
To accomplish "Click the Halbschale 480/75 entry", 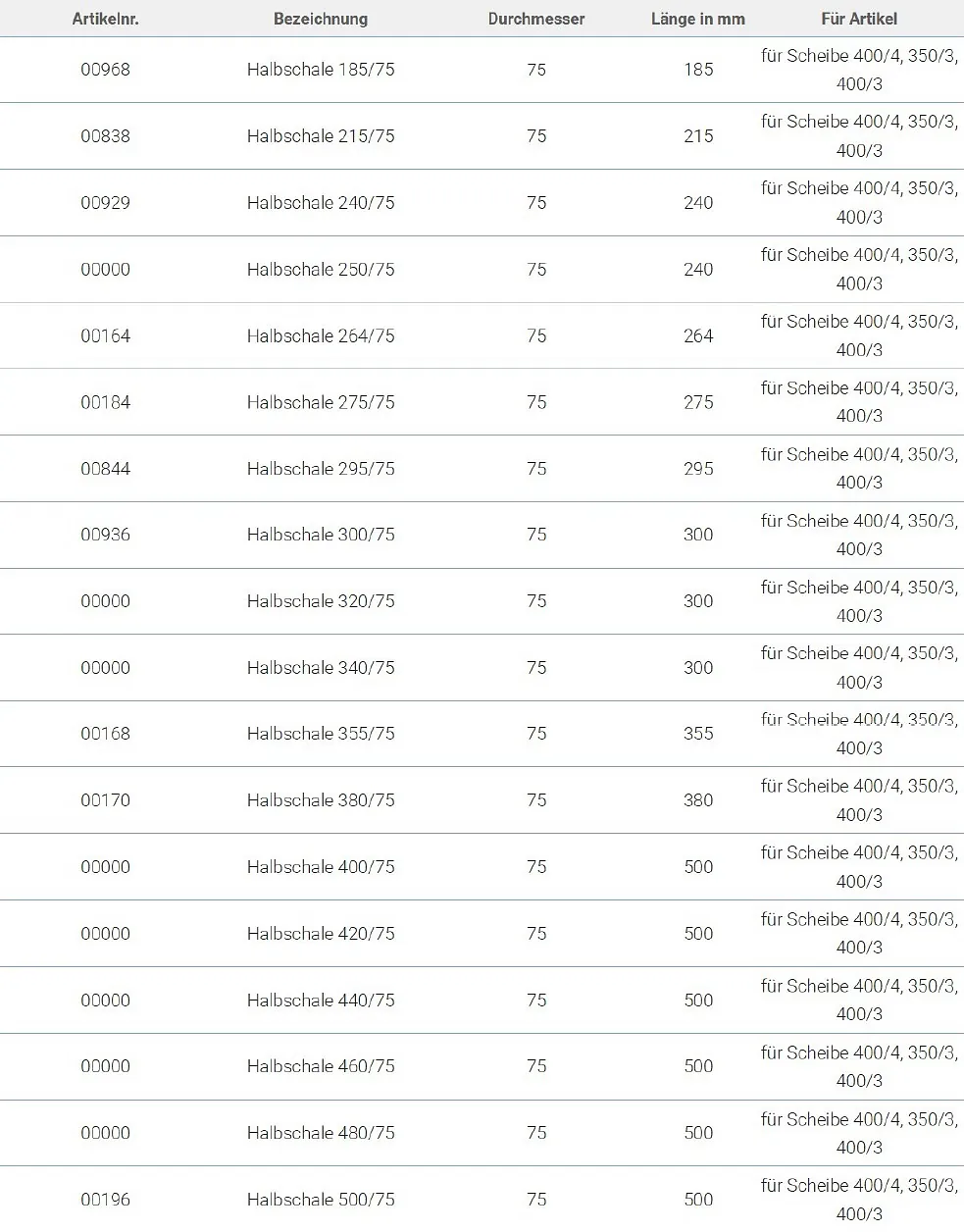I will click(321, 1133).
